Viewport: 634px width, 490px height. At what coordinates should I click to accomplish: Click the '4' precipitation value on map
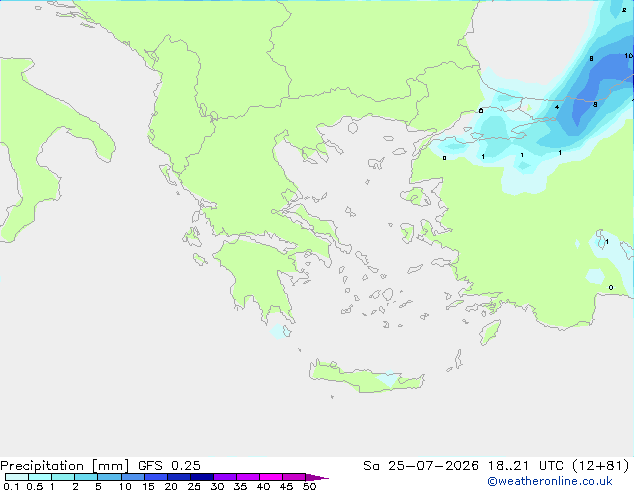(557, 107)
